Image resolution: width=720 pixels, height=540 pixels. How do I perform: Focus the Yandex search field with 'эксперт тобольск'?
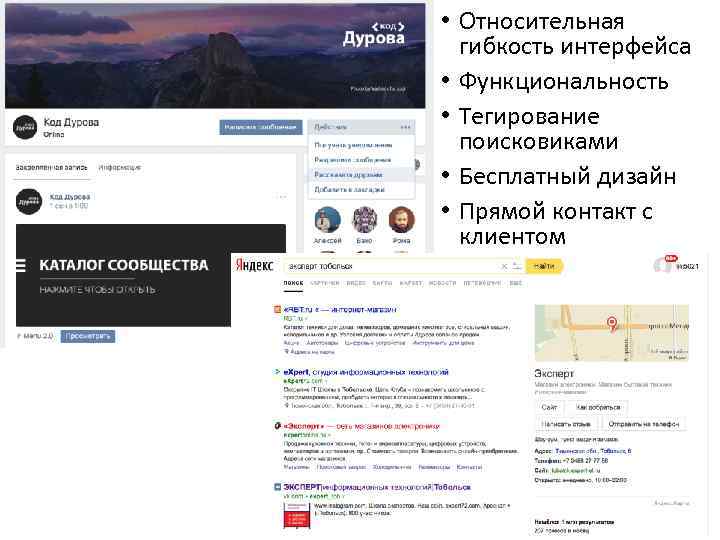(390, 266)
